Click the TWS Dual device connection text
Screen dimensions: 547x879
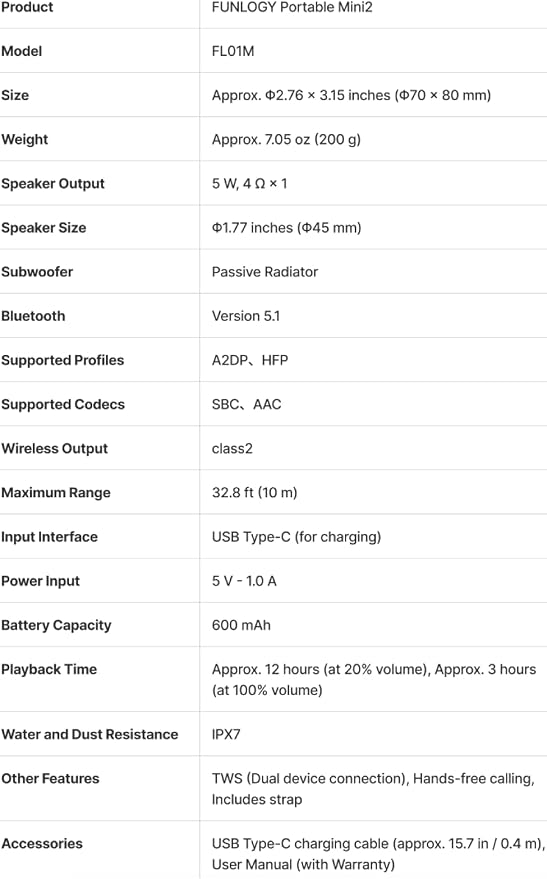(310, 779)
